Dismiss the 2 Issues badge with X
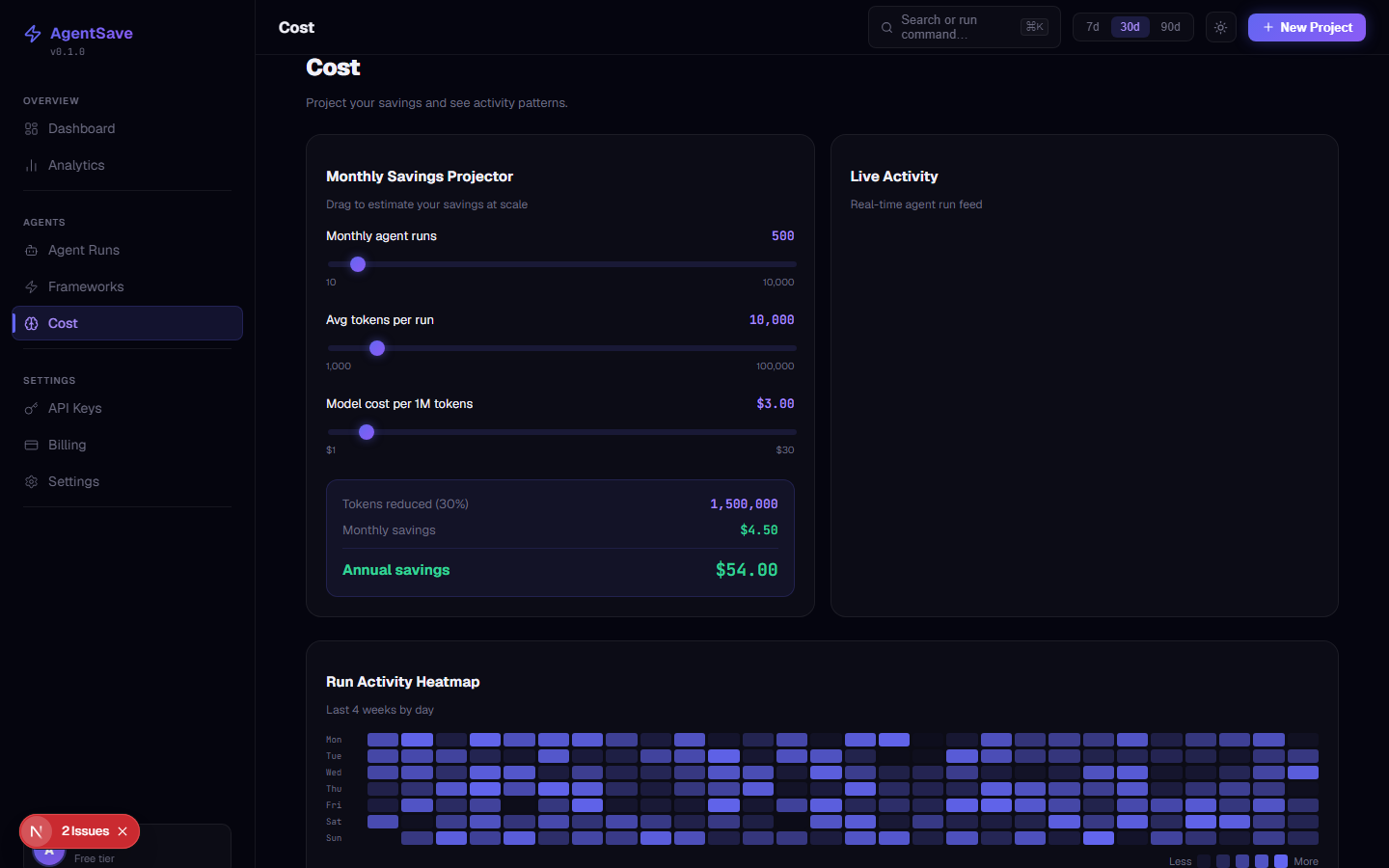 pyautogui.click(x=123, y=831)
